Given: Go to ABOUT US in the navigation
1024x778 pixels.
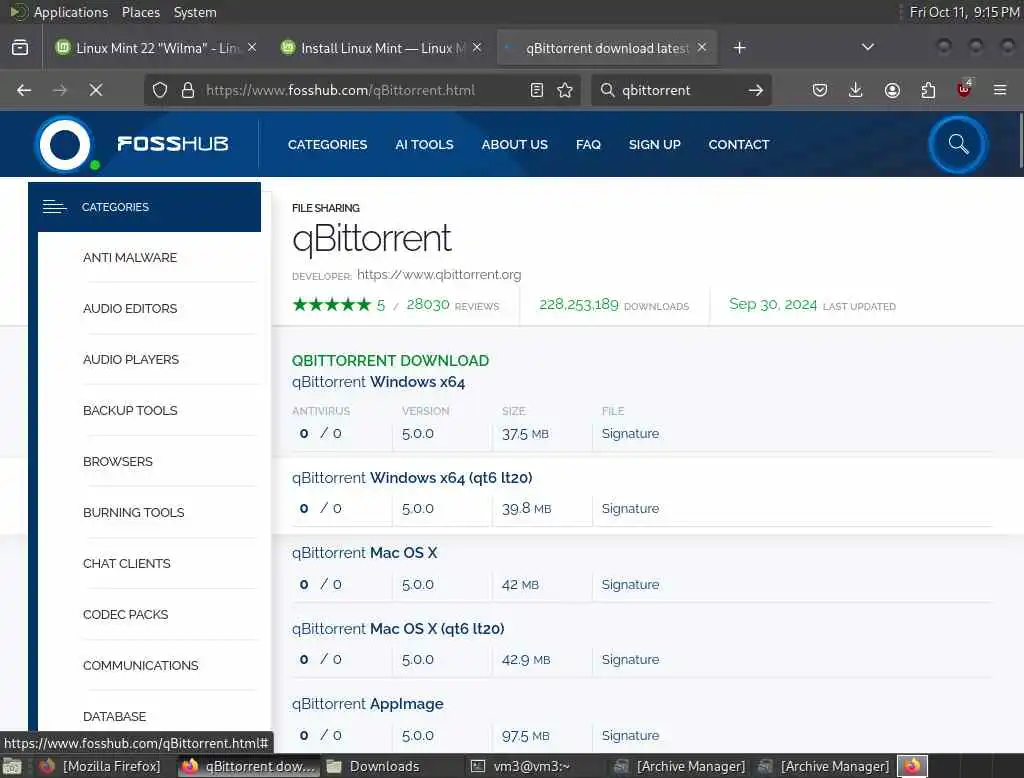Looking at the screenshot, I should pos(515,144).
